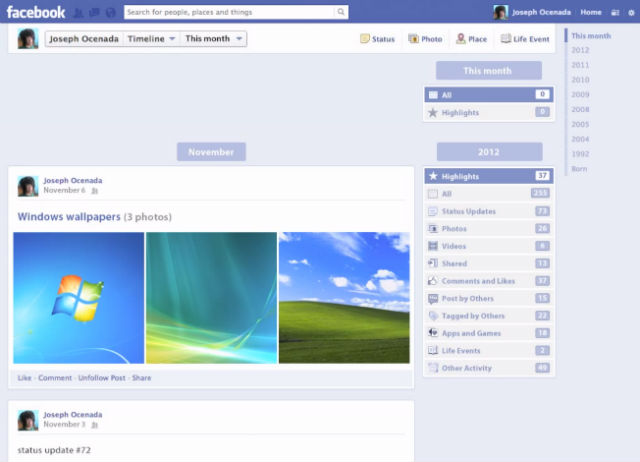Select Status in the composer bar
The image size is (640, 462).
point(377,39)
